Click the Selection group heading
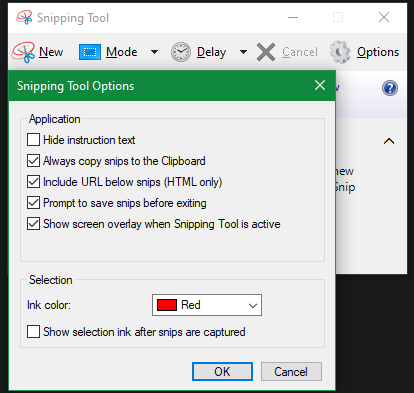This screenshot has height=393, width=414. pyautogui.click(x=51, y=280)
